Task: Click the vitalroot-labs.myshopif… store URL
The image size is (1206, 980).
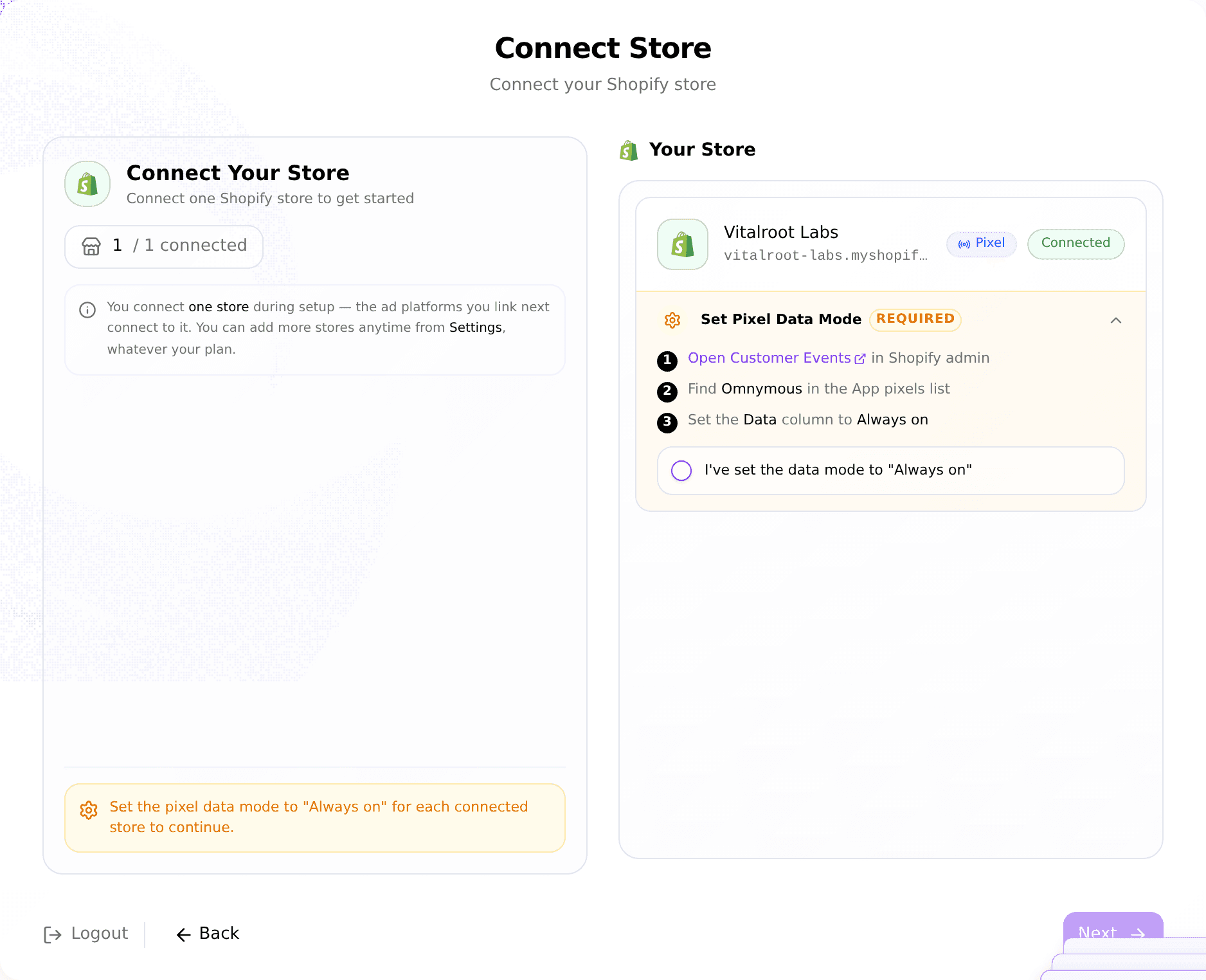Action: [825, 255]
